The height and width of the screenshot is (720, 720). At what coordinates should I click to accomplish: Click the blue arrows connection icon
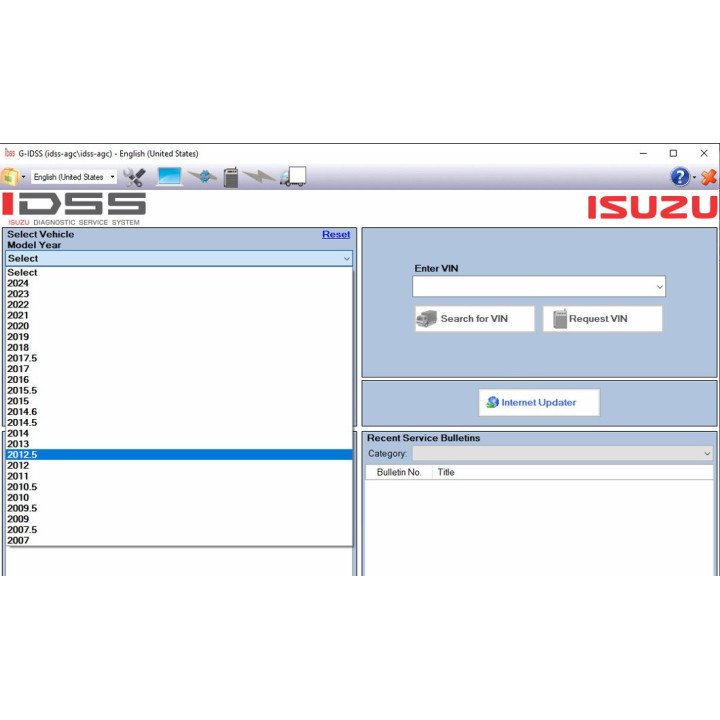[202, 177]
